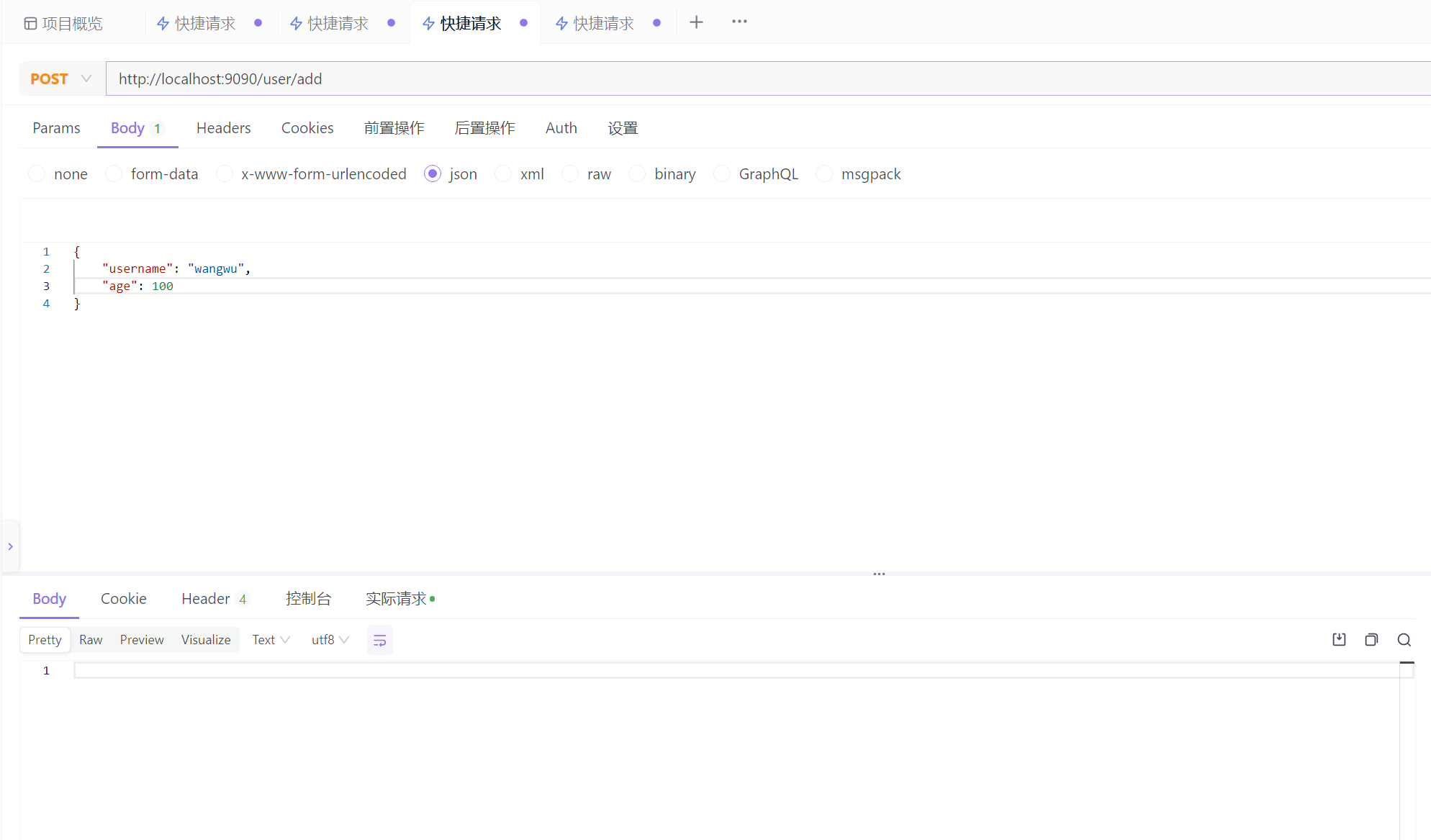1431x840 pixels.
Task: Open the 后置操作 tab
Action: [484, 128]
